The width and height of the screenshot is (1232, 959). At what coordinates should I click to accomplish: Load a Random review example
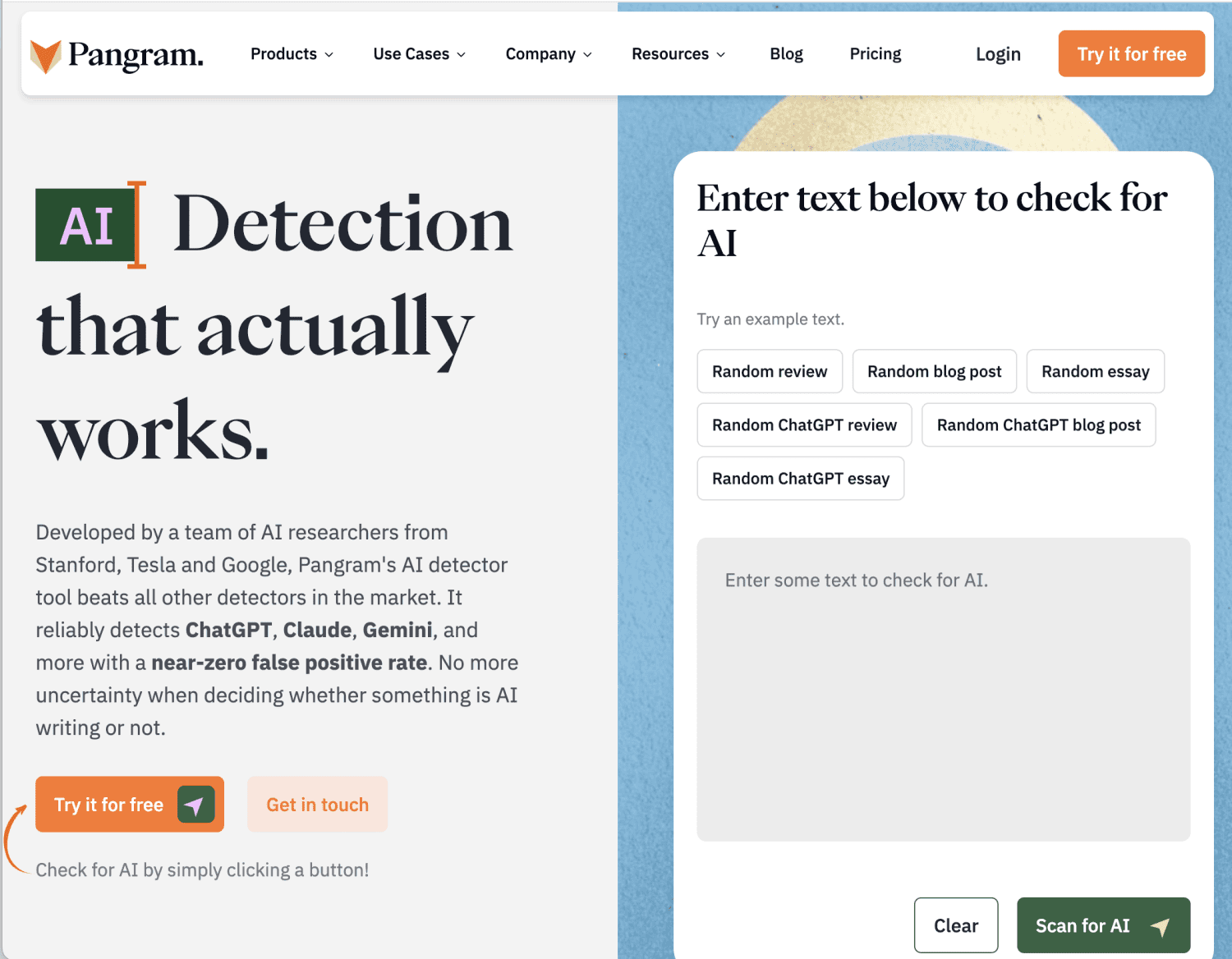coord(770,371)
